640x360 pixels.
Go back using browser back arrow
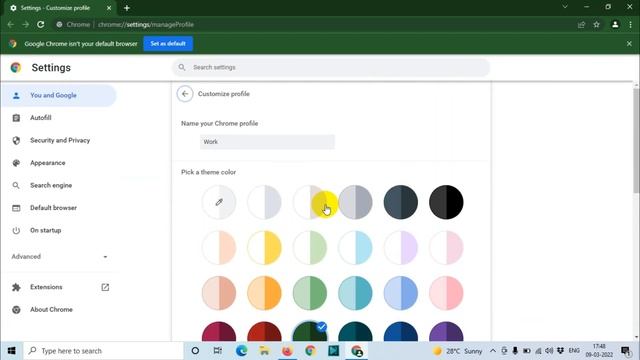coord(11,24)
